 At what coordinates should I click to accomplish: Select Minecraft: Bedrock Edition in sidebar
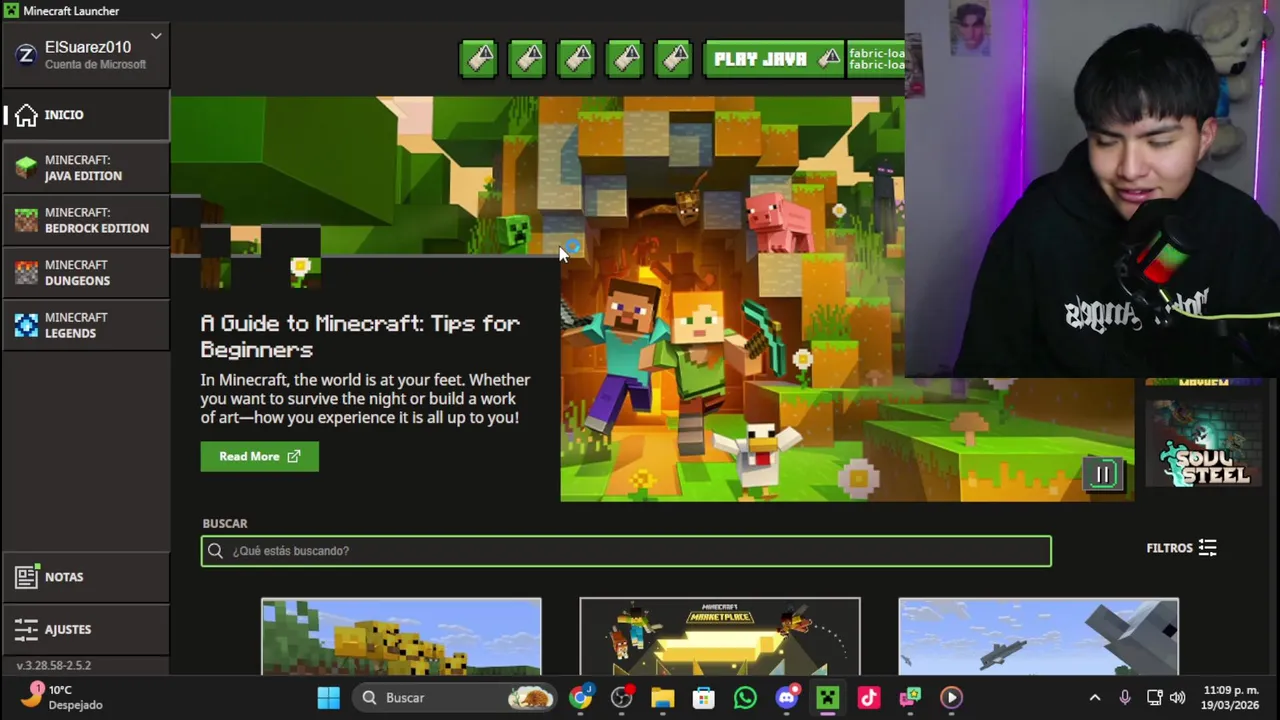click(86, 220)
